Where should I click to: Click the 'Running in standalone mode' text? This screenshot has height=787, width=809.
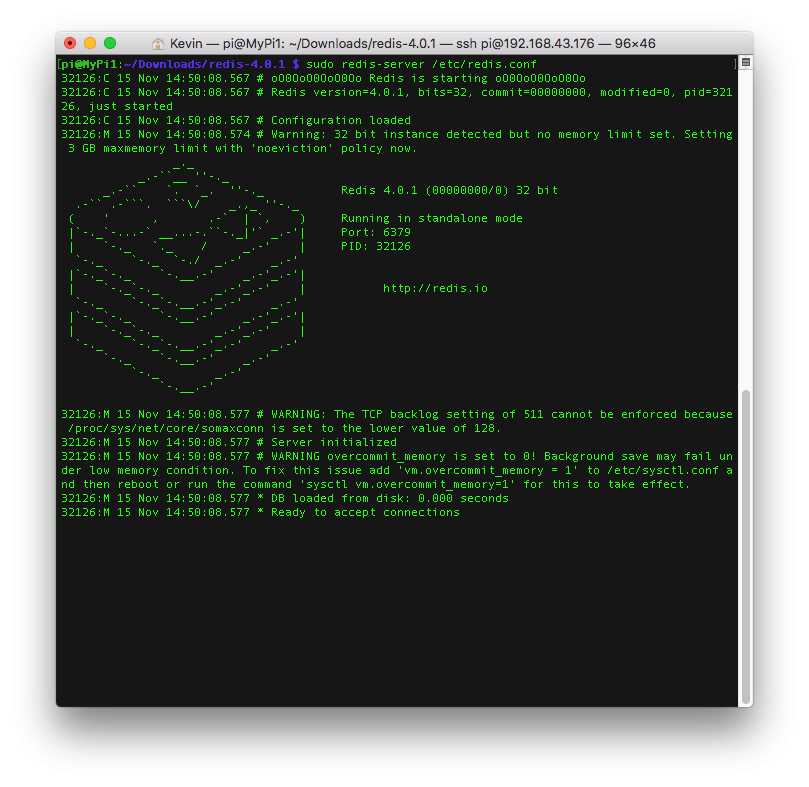pos(432,218)
